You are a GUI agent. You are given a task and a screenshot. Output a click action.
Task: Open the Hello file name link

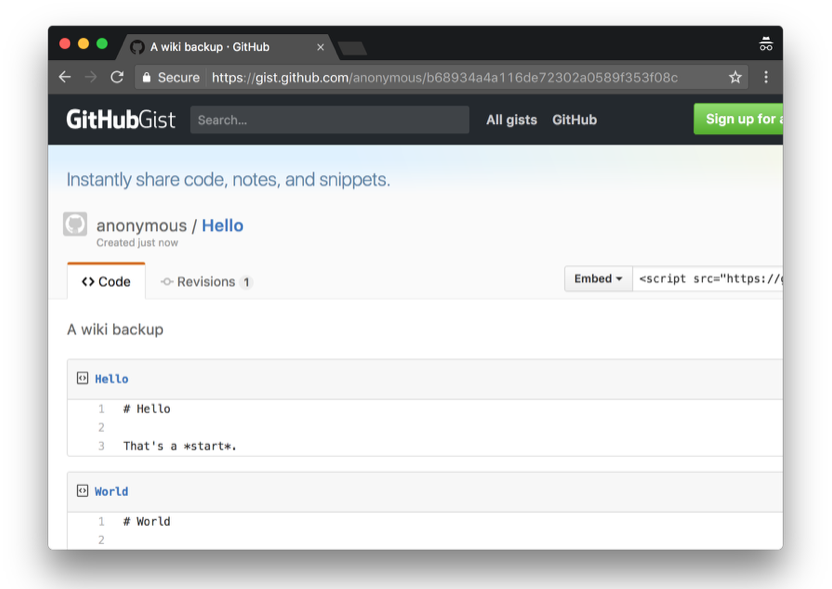point(111,379)
